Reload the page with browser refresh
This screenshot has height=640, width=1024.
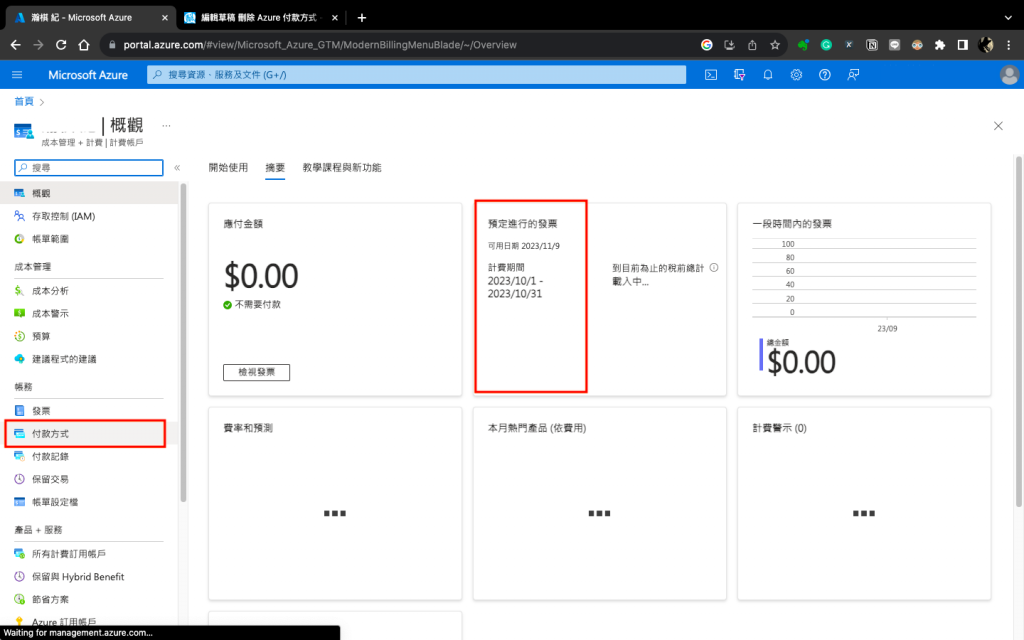[x=61, y=45]
